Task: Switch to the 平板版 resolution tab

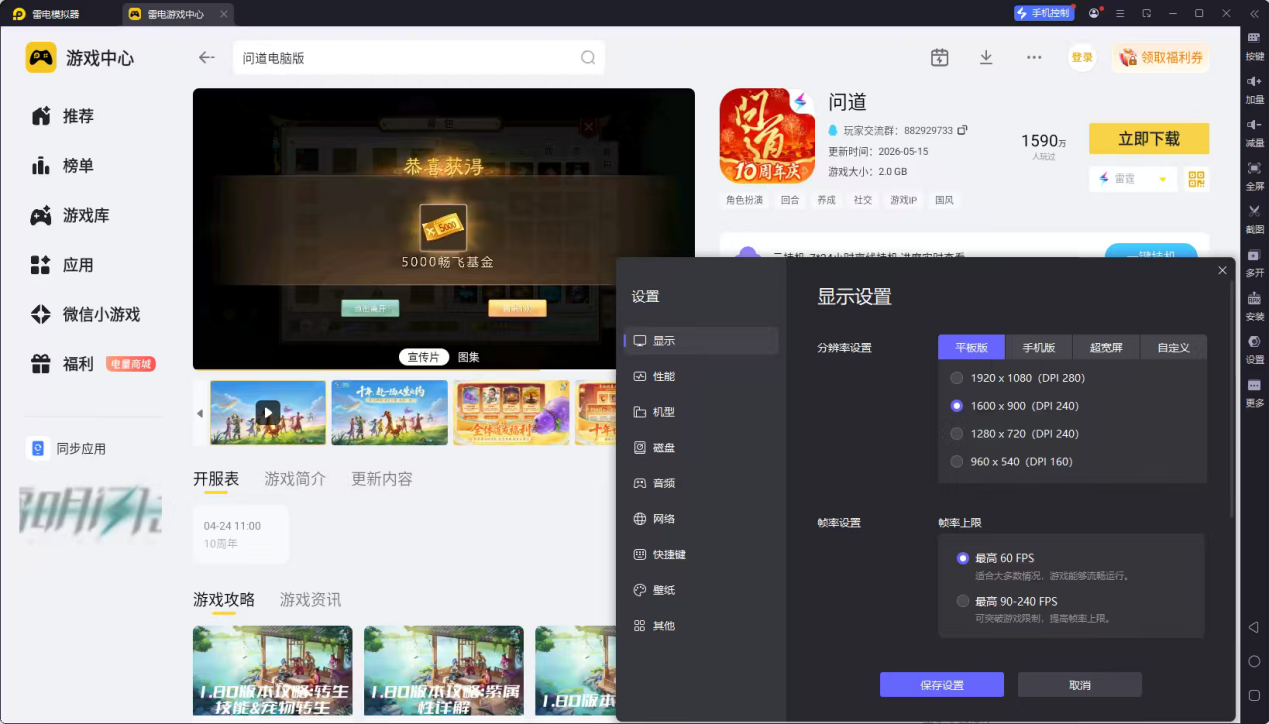Action: point(971,347)
